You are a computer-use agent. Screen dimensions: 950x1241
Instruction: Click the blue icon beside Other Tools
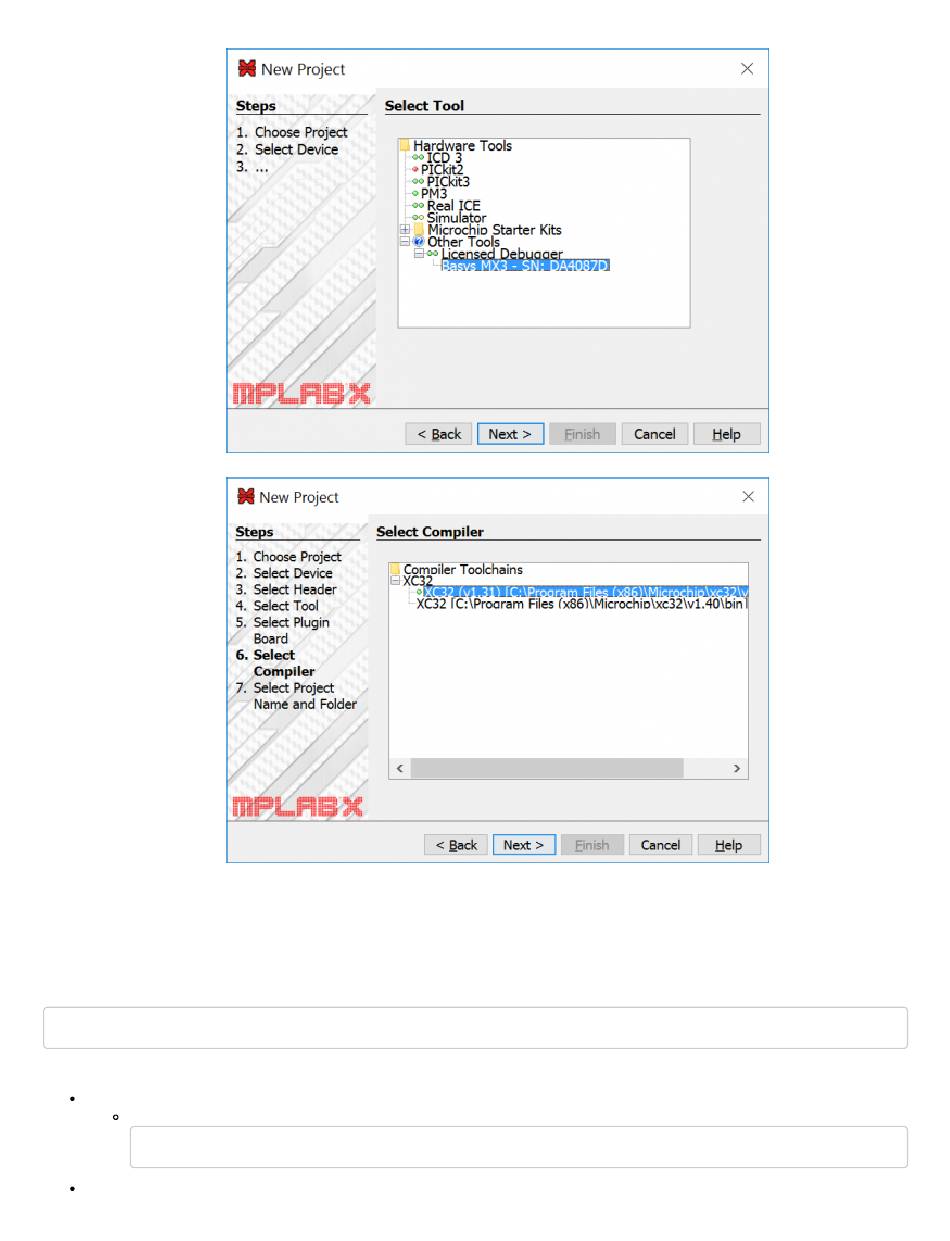(x=419, y=242)
